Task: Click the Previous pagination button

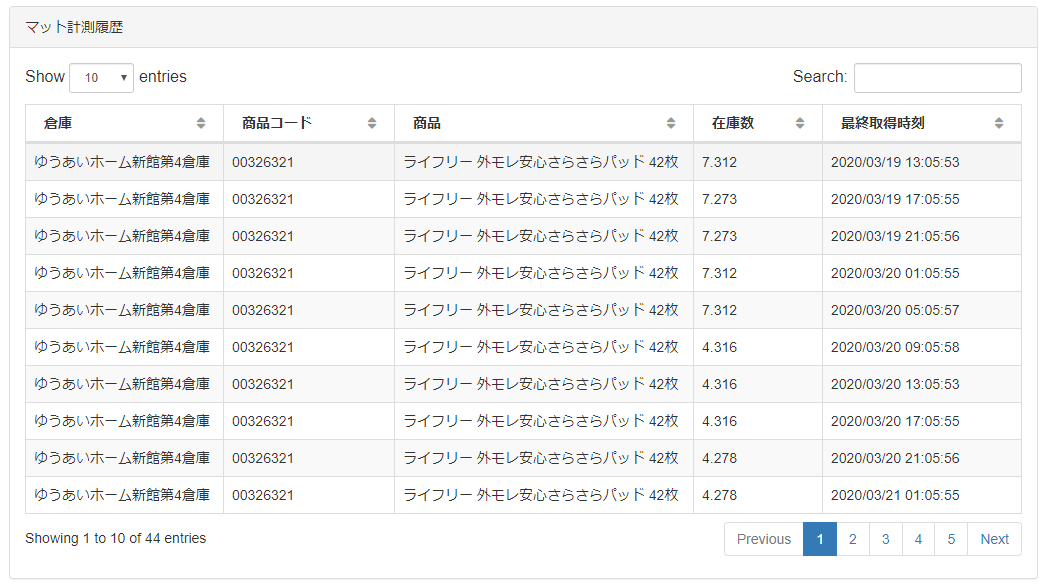Action: tap(763, 539)
